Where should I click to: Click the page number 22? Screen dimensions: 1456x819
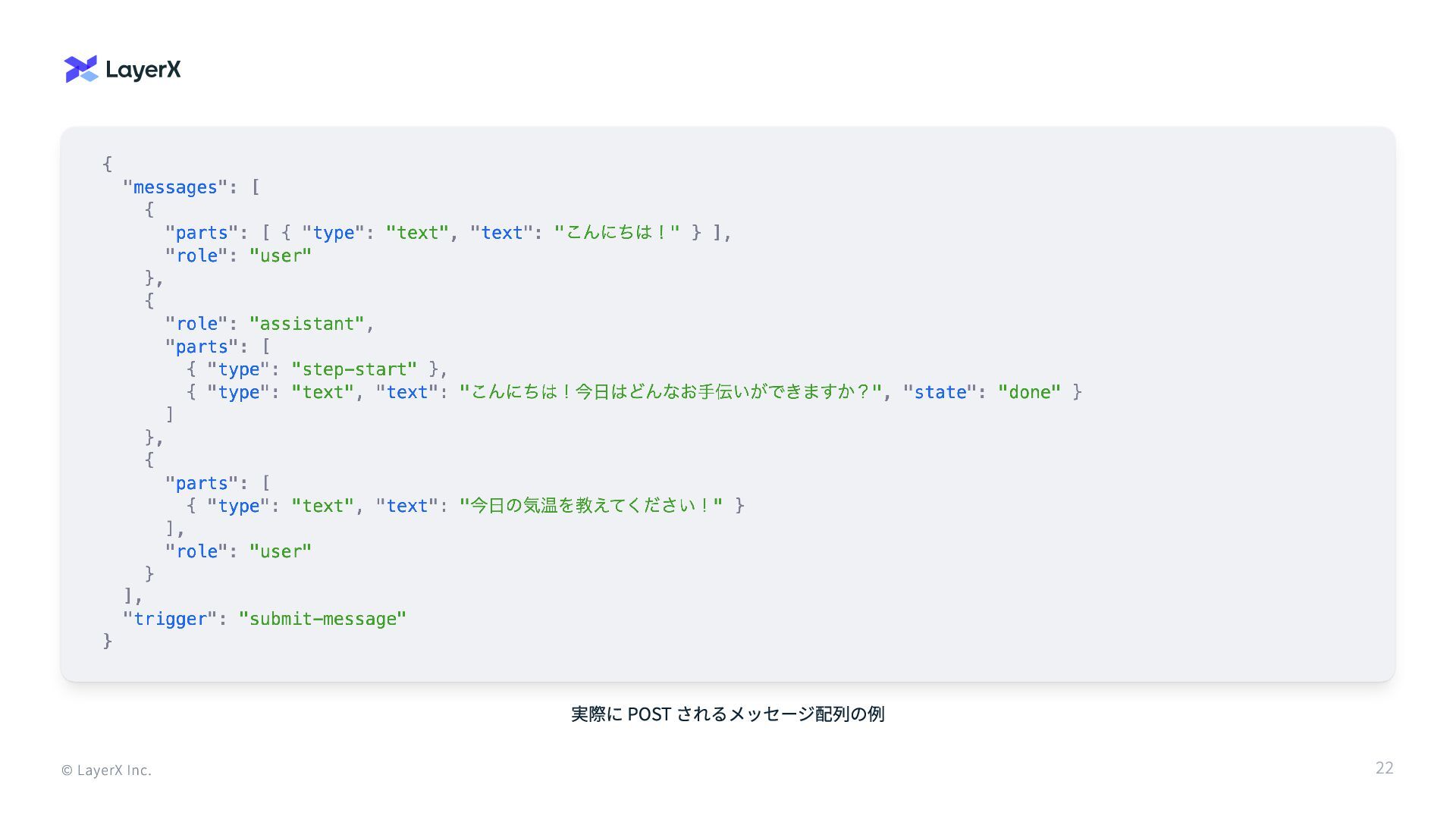click(x=1384, y=768)
